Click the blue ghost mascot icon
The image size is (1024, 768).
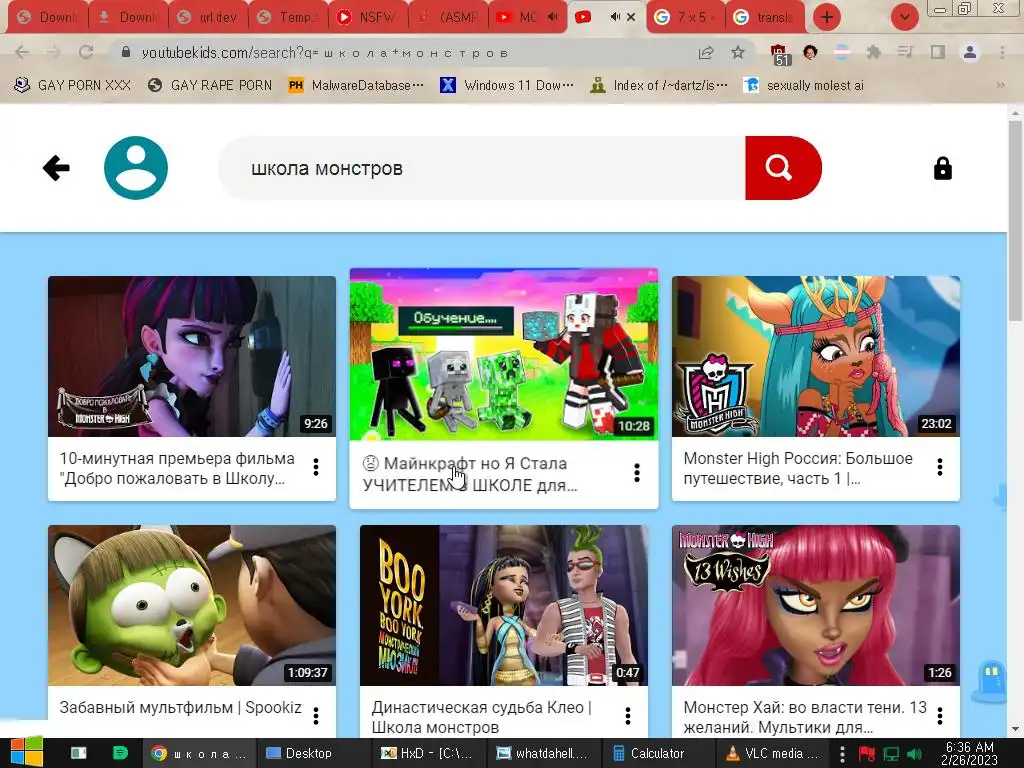coord(991,681)
